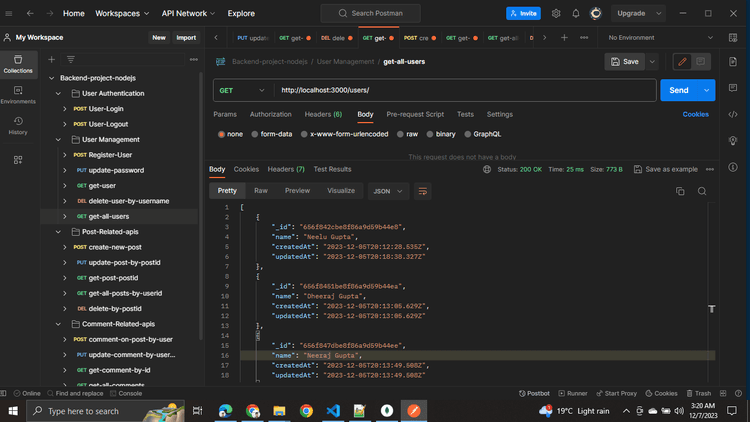The height and width of the screenshot is (422, 750).
Task: Open the request Headers (6) tab
Action: click(323, 114)
